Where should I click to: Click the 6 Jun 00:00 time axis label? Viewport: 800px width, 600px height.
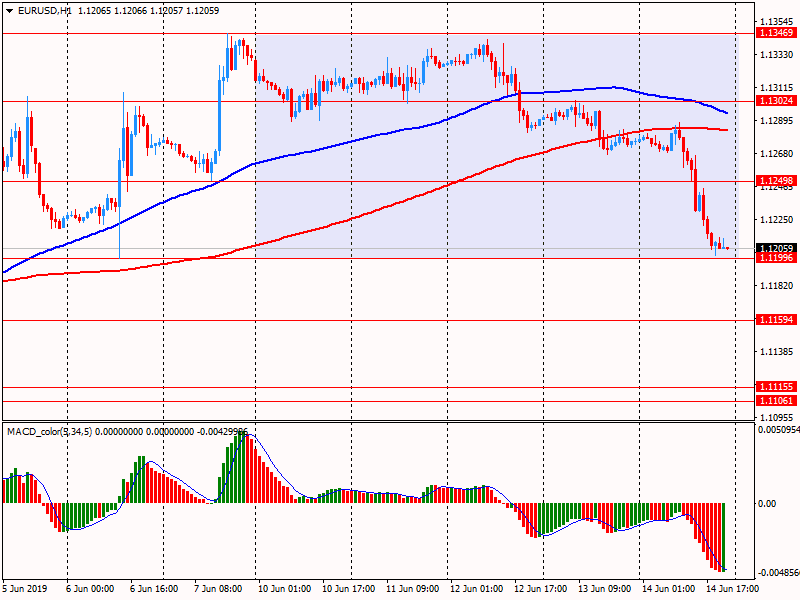[x=90, y=589]
